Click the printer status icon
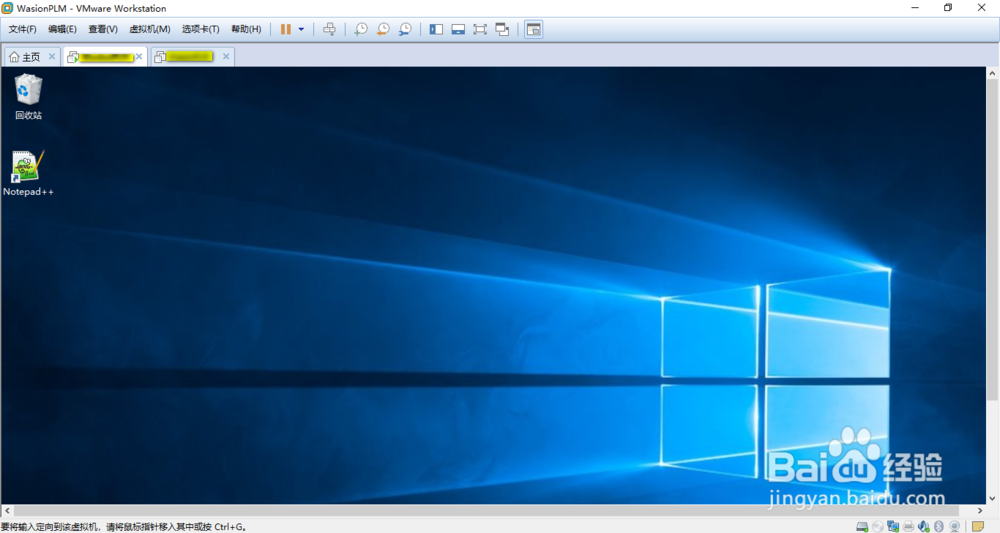This screenshot has height=533, width=1000. (x=908, y=527)
